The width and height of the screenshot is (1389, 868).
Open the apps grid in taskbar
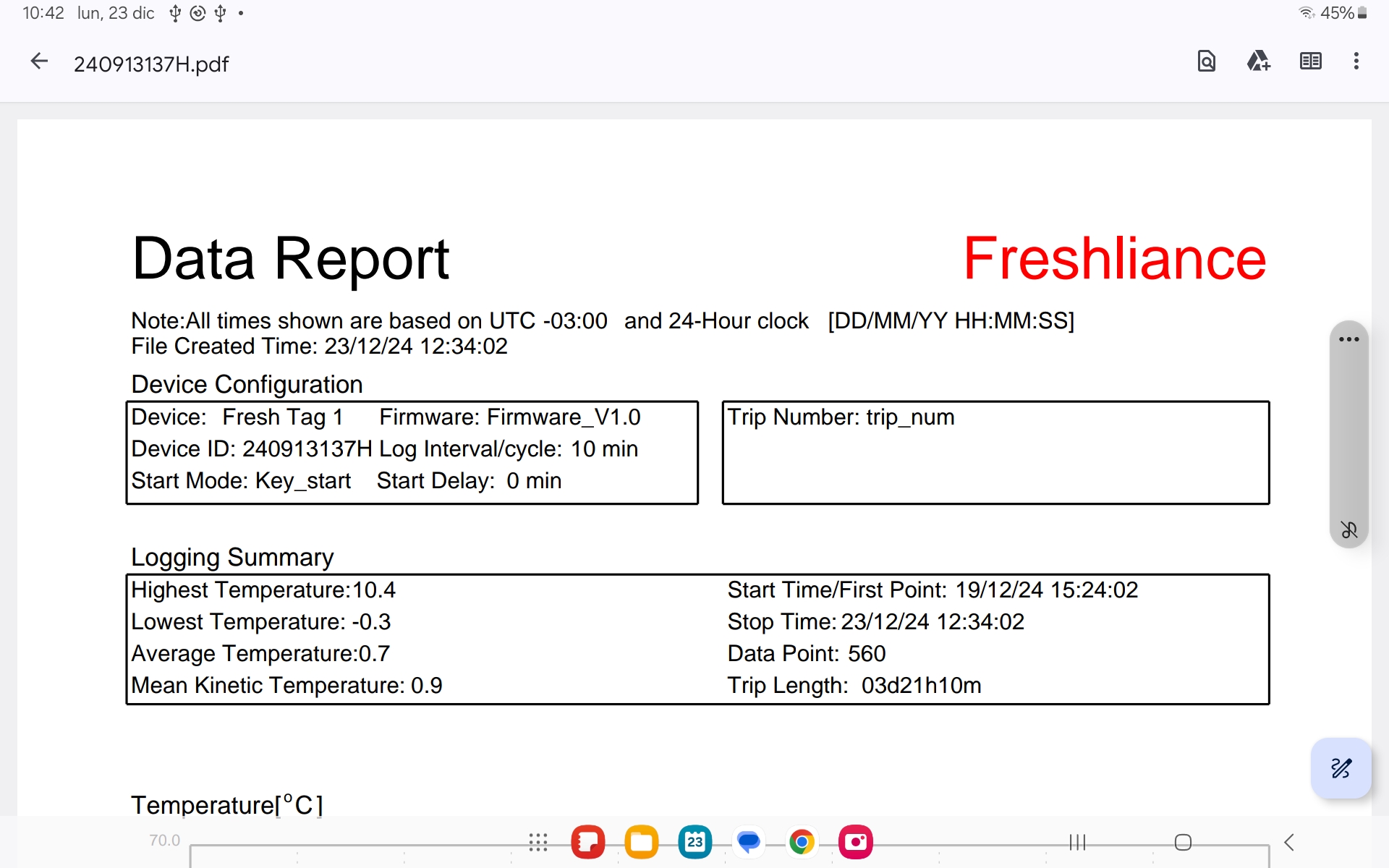(538, 842)
